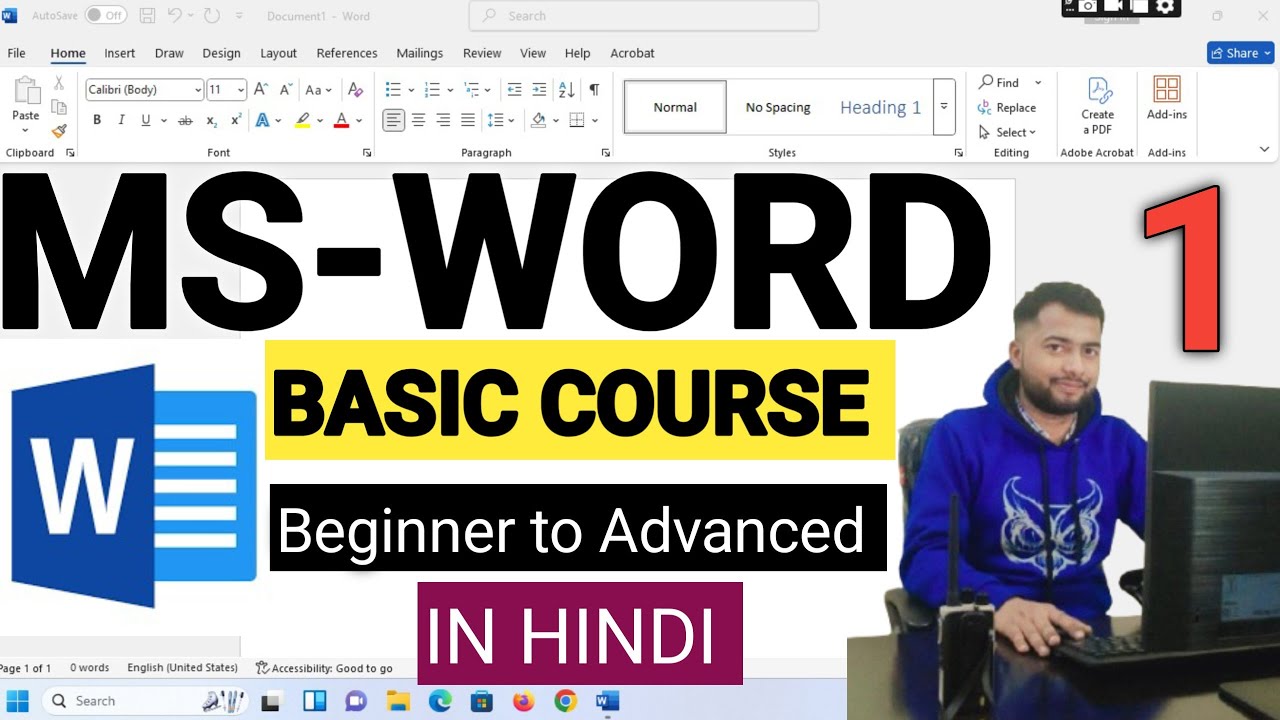Click the Center alignment icon
This screenshot has height=720, width=1280.
pos(419,120)
